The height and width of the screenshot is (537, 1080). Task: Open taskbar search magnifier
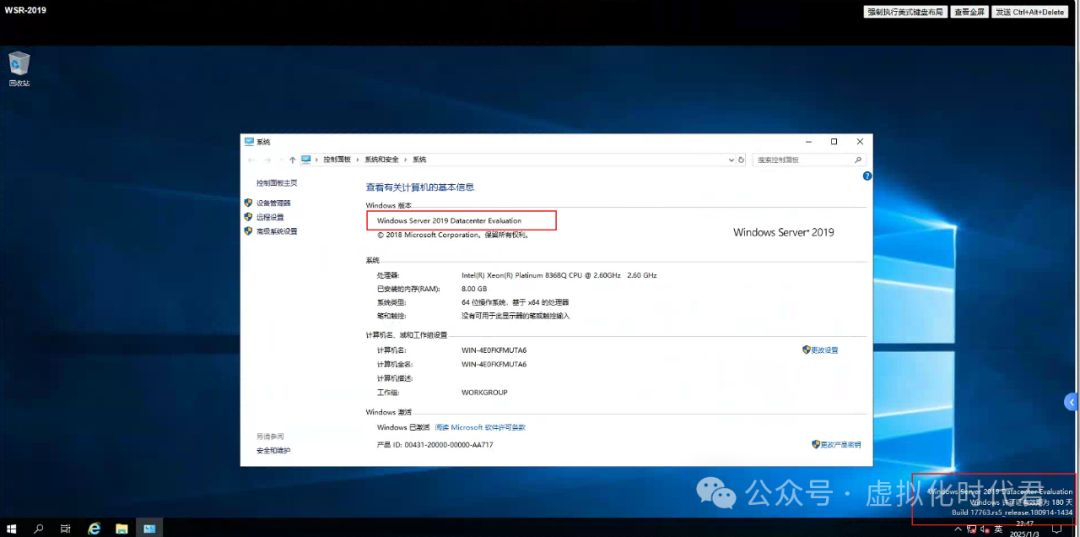click(x=39, y=528)
